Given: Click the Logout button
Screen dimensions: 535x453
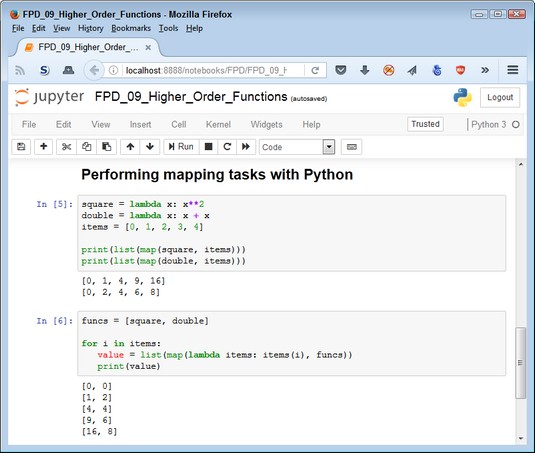Looking at the screenshot, I should pos(500,97).
